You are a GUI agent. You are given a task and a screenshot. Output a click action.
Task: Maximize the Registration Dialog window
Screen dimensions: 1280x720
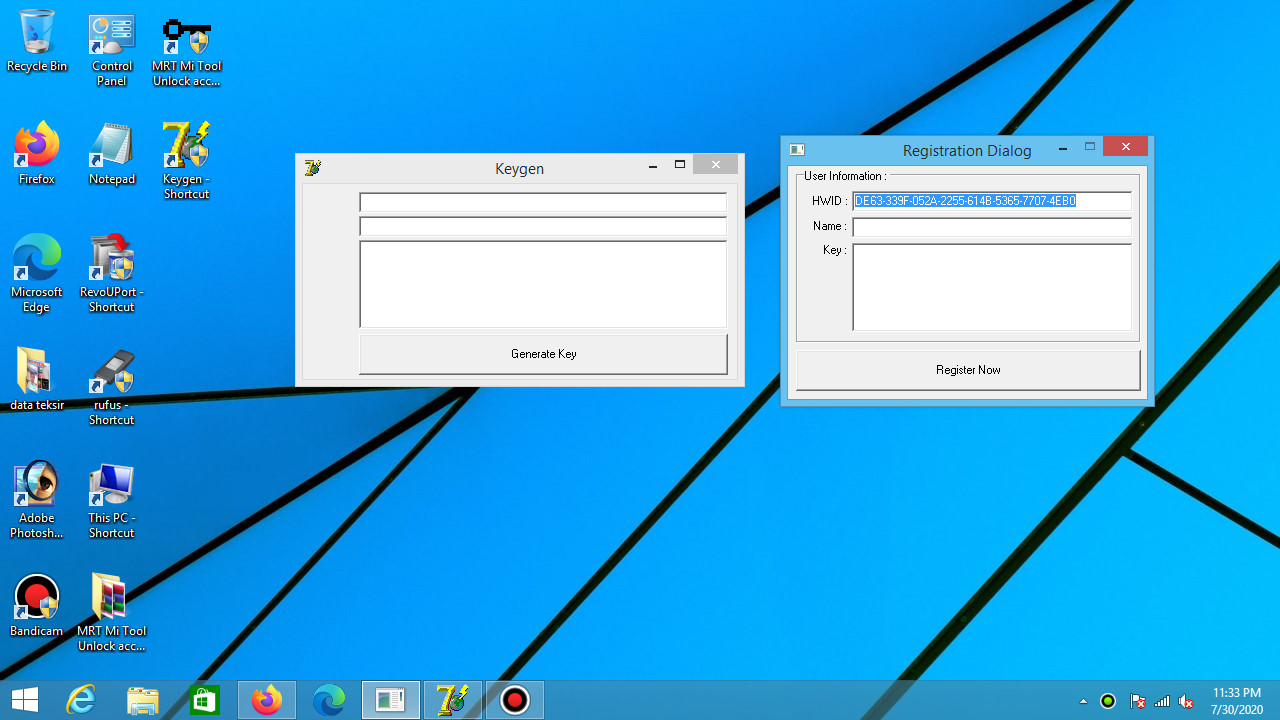[x=1090, y=148]
